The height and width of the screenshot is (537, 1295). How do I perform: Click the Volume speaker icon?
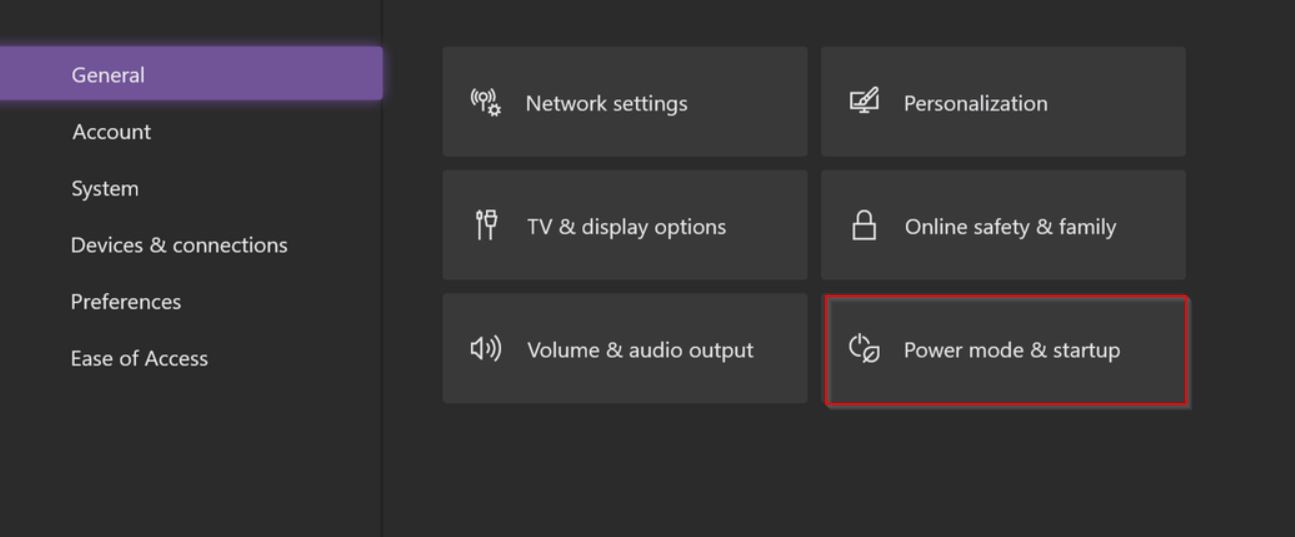pos(486,349)
